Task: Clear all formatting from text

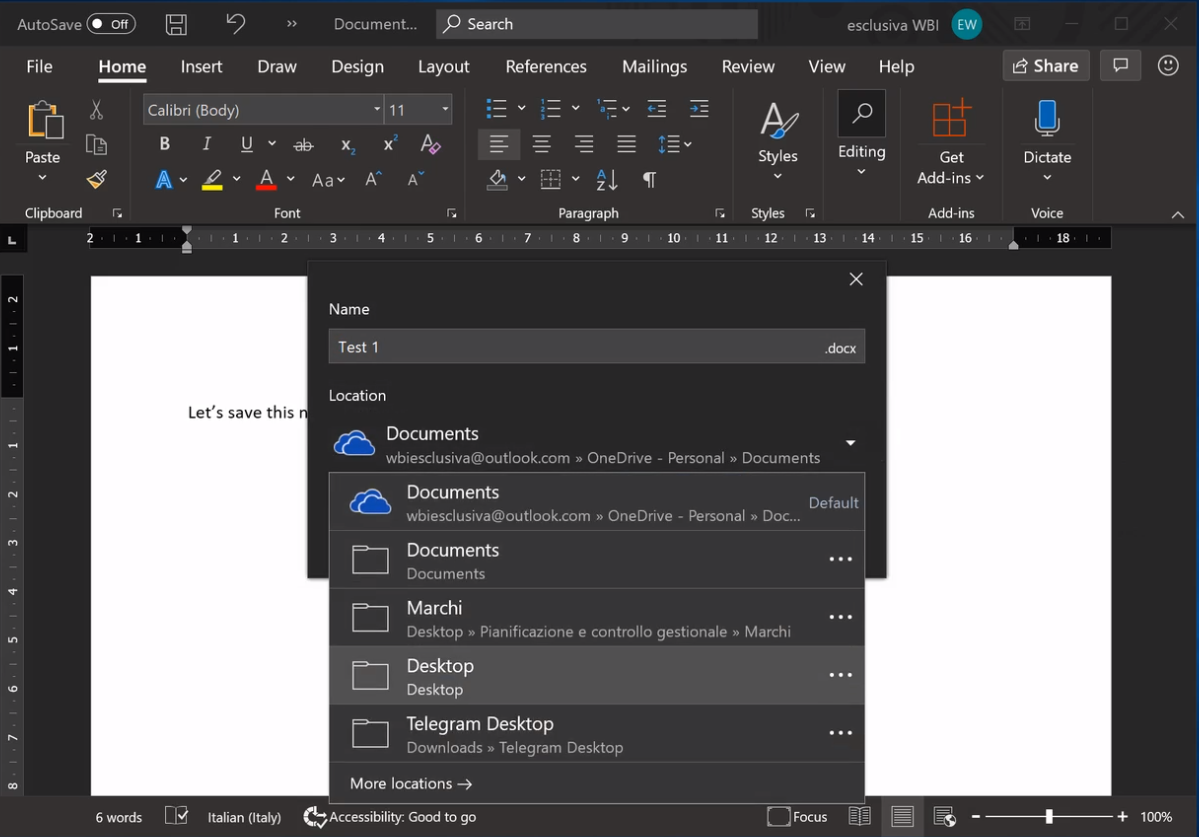Action: tap(431, 144)
